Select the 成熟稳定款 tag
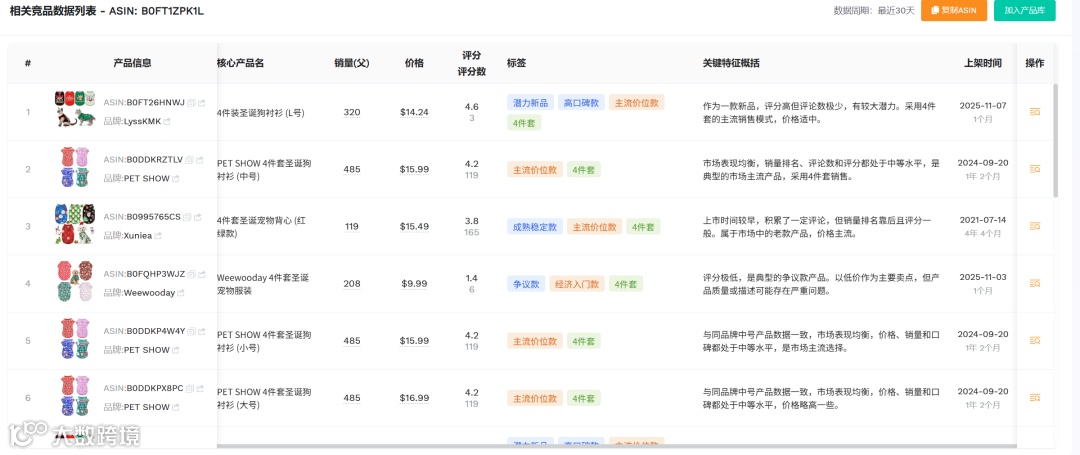Screen dimensions: 1080x455 click(x=535, y=226)
